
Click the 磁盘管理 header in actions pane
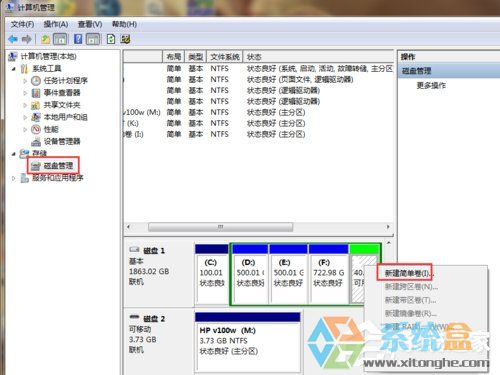click(x=449, y=71)
